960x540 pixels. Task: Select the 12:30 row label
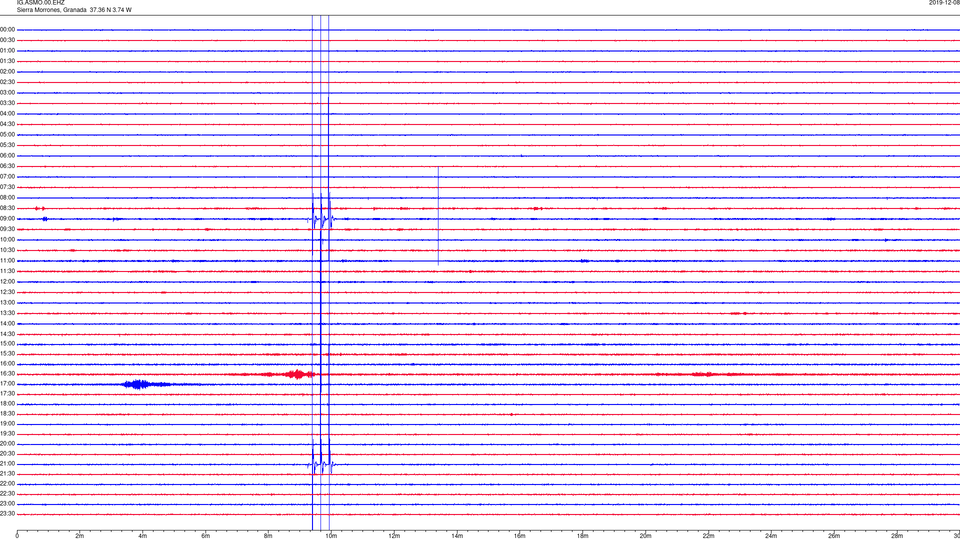tap(7, 292)
